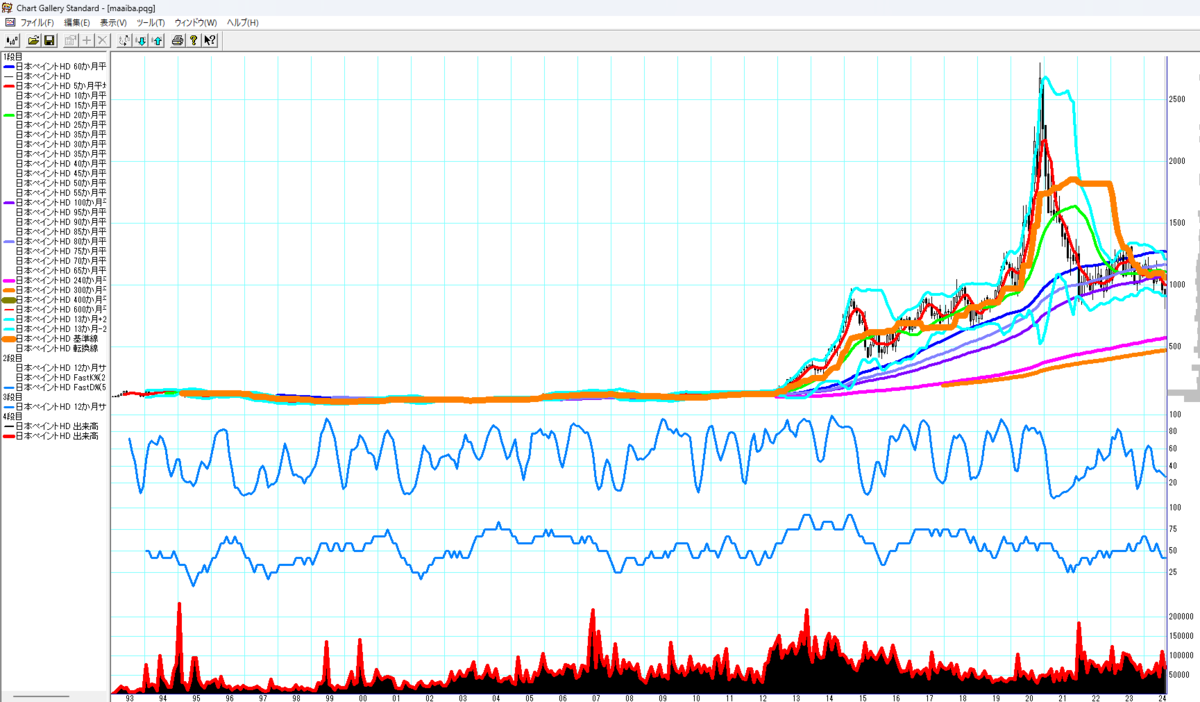Click the plus add toolbar icon
This screenshot has width=1200, height=702.
pos(87,40)
